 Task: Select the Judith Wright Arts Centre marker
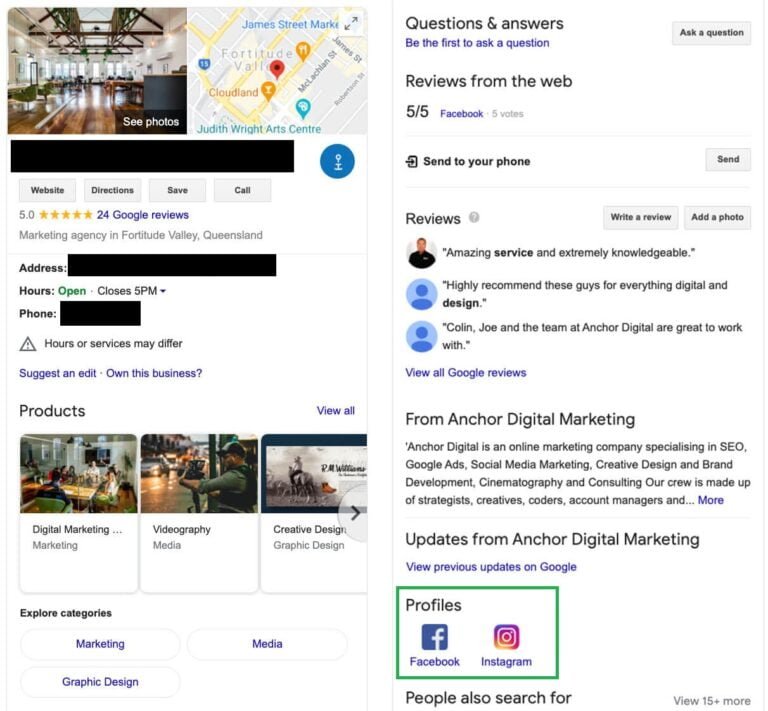point(303,109)
